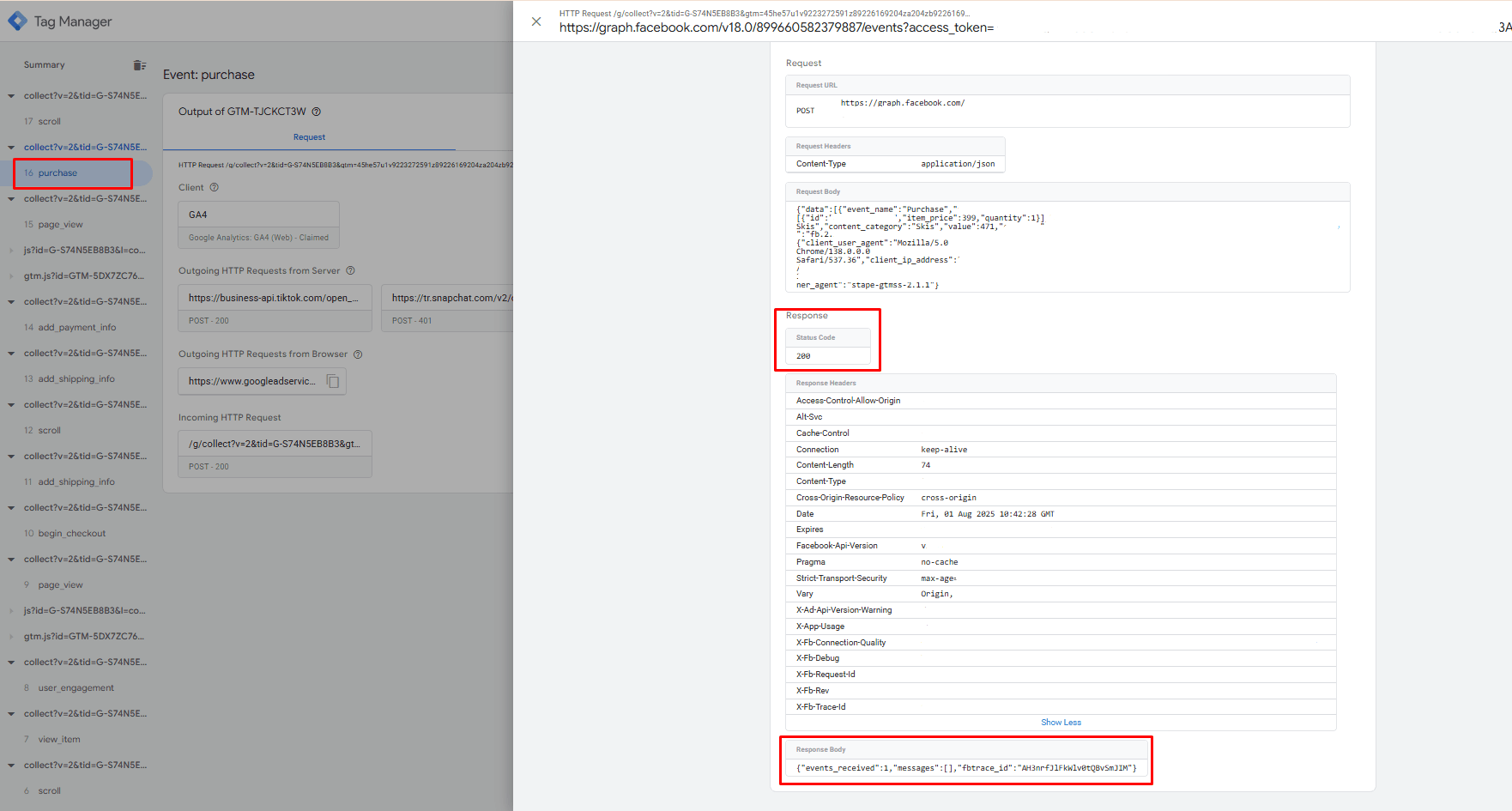This screenshot has height=811, width=1512.
Task: Expand the gtm.js?id=GTM-5DX7ZC76 row above 14 add_payment_info
Action: click(x=11, y=276)
